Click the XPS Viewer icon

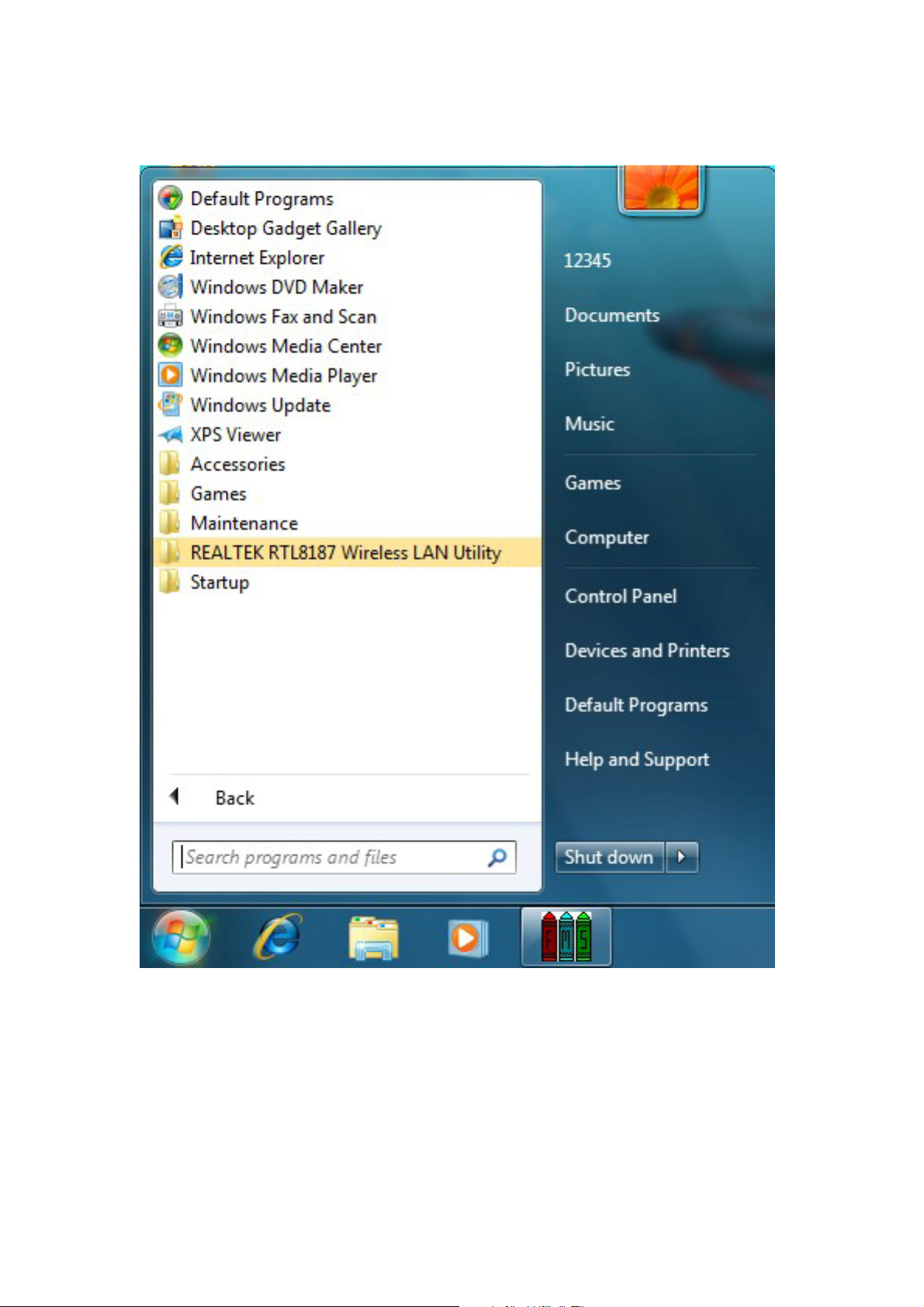coord(171,434)
